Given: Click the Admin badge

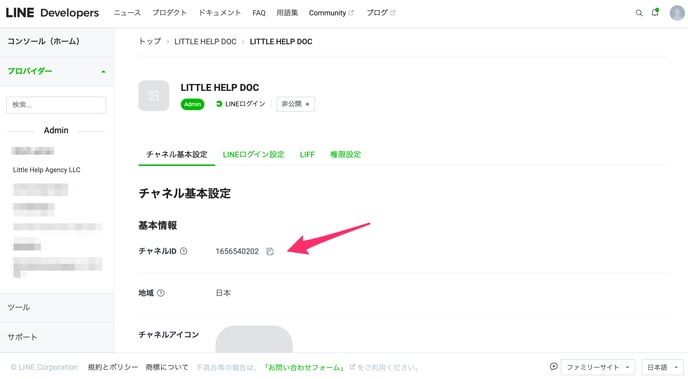Looking at the screenshot, I should [192, 104].
